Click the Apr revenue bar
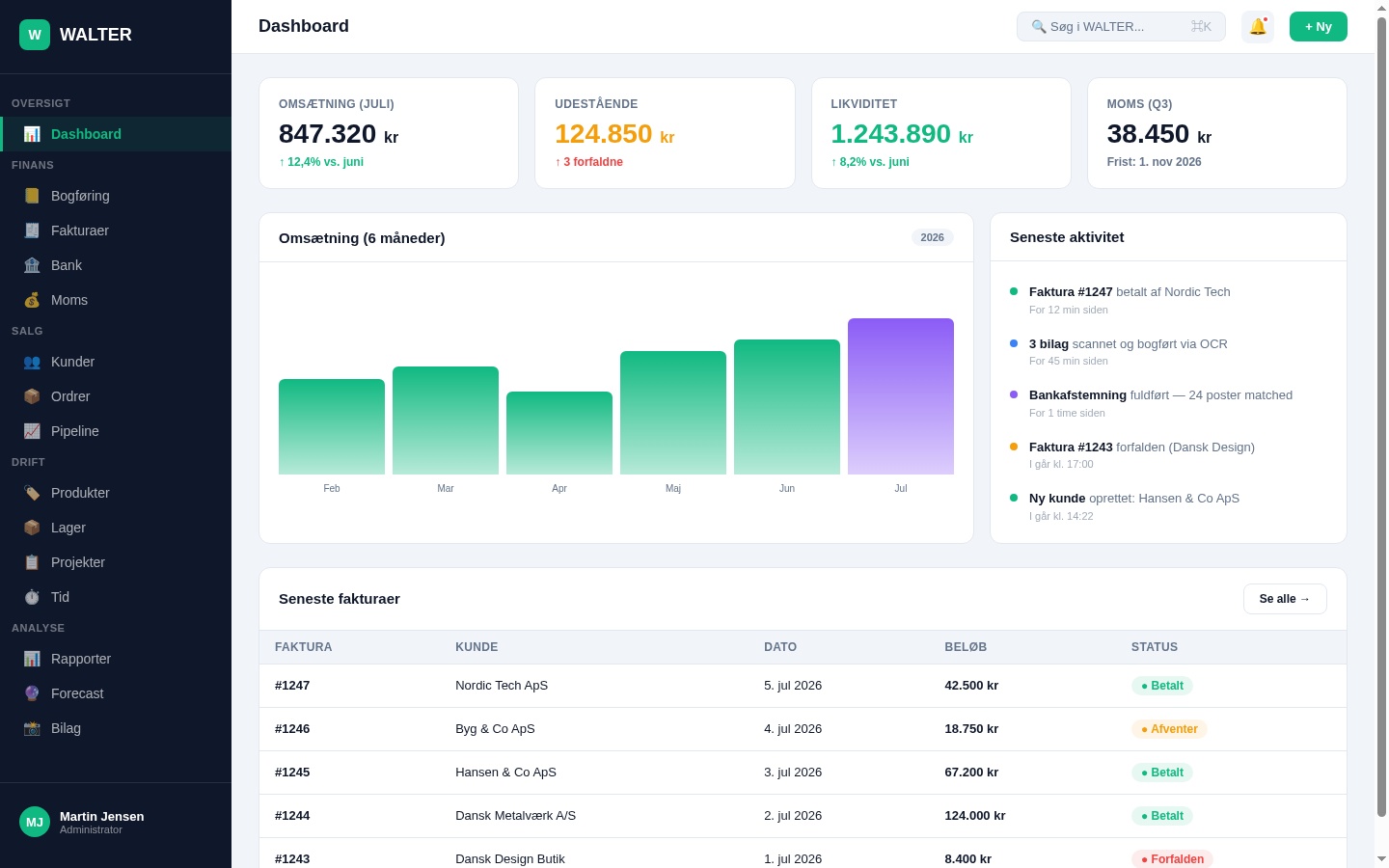Image resolution: width=1389 pixels, height=868 pixels. (559, 433)
